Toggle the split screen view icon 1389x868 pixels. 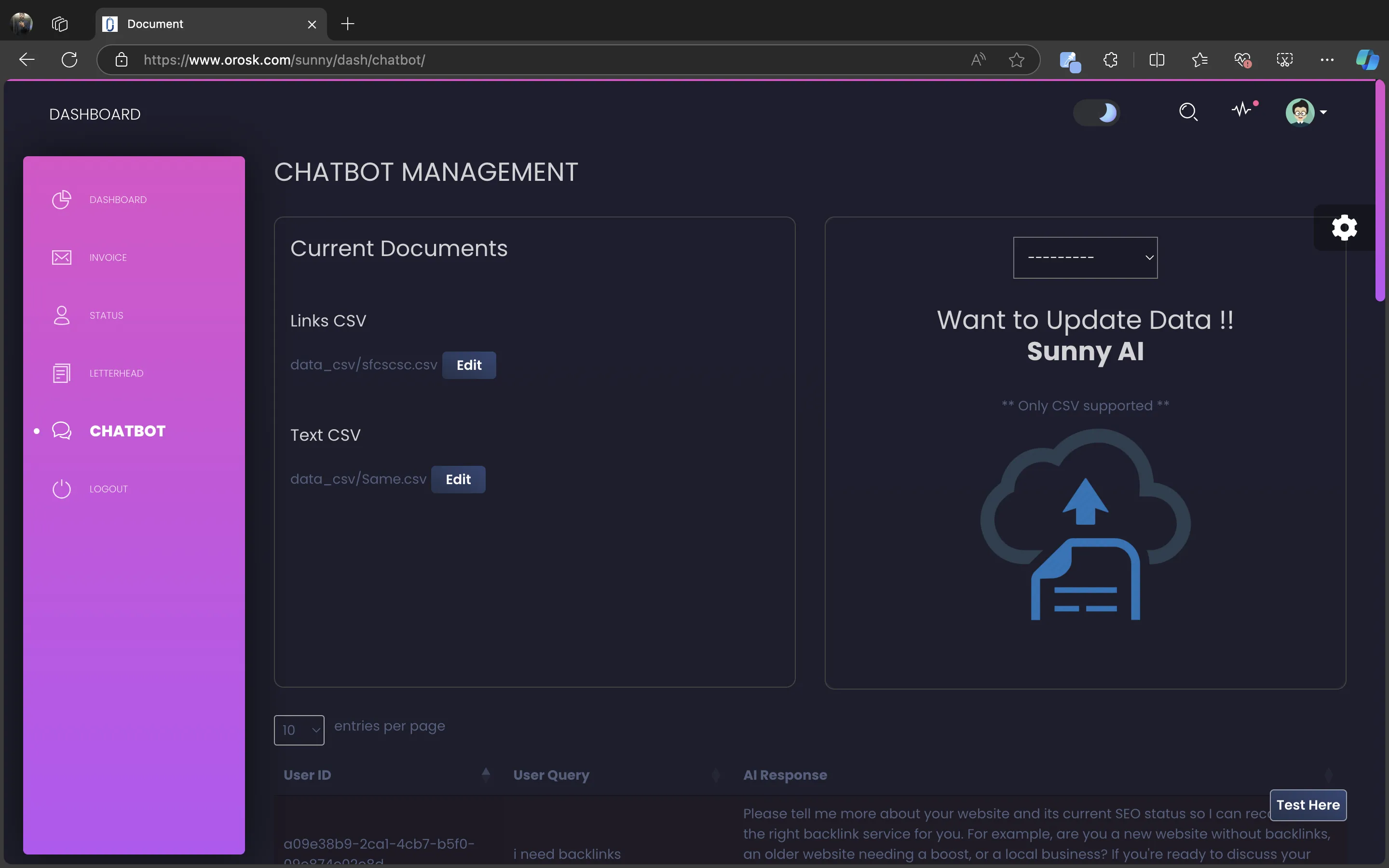(1157, 60)
